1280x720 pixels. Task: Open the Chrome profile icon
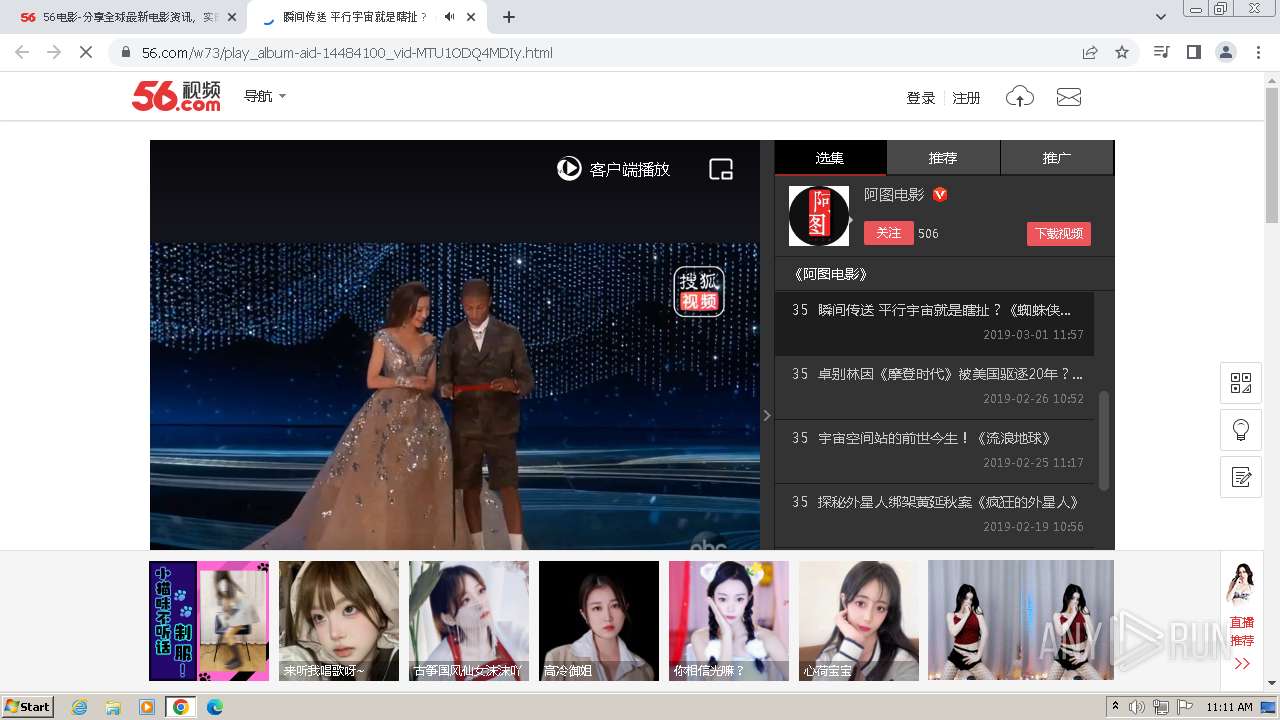[1225, 52]
